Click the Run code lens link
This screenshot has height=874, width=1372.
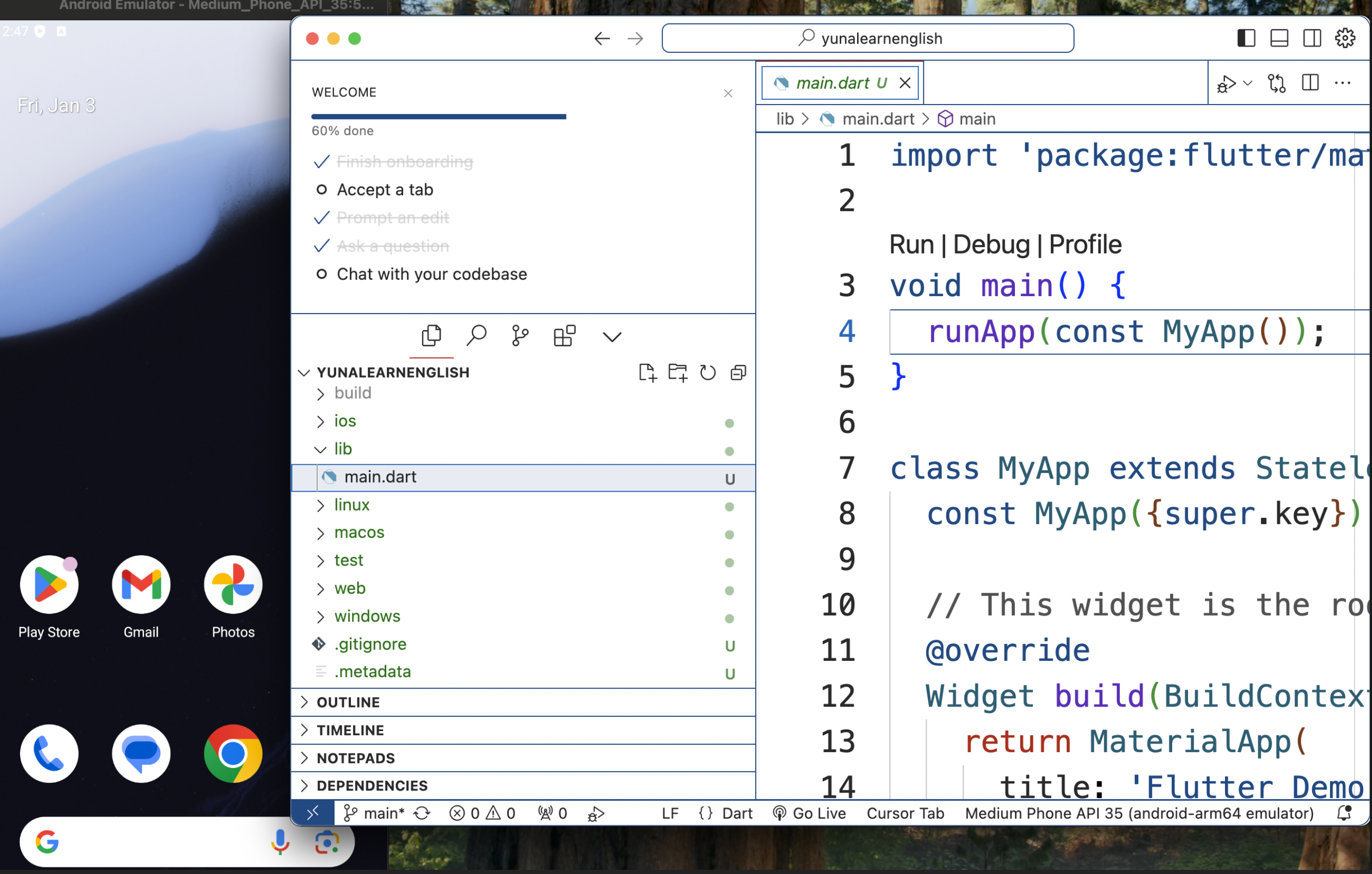click(911, 244)
